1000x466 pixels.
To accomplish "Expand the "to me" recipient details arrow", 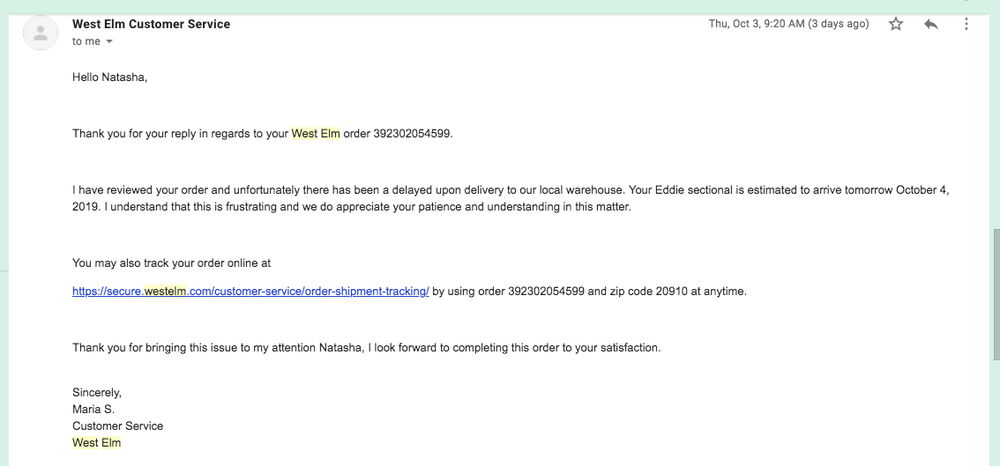I will pyautogui.click(x=109, y=42).
